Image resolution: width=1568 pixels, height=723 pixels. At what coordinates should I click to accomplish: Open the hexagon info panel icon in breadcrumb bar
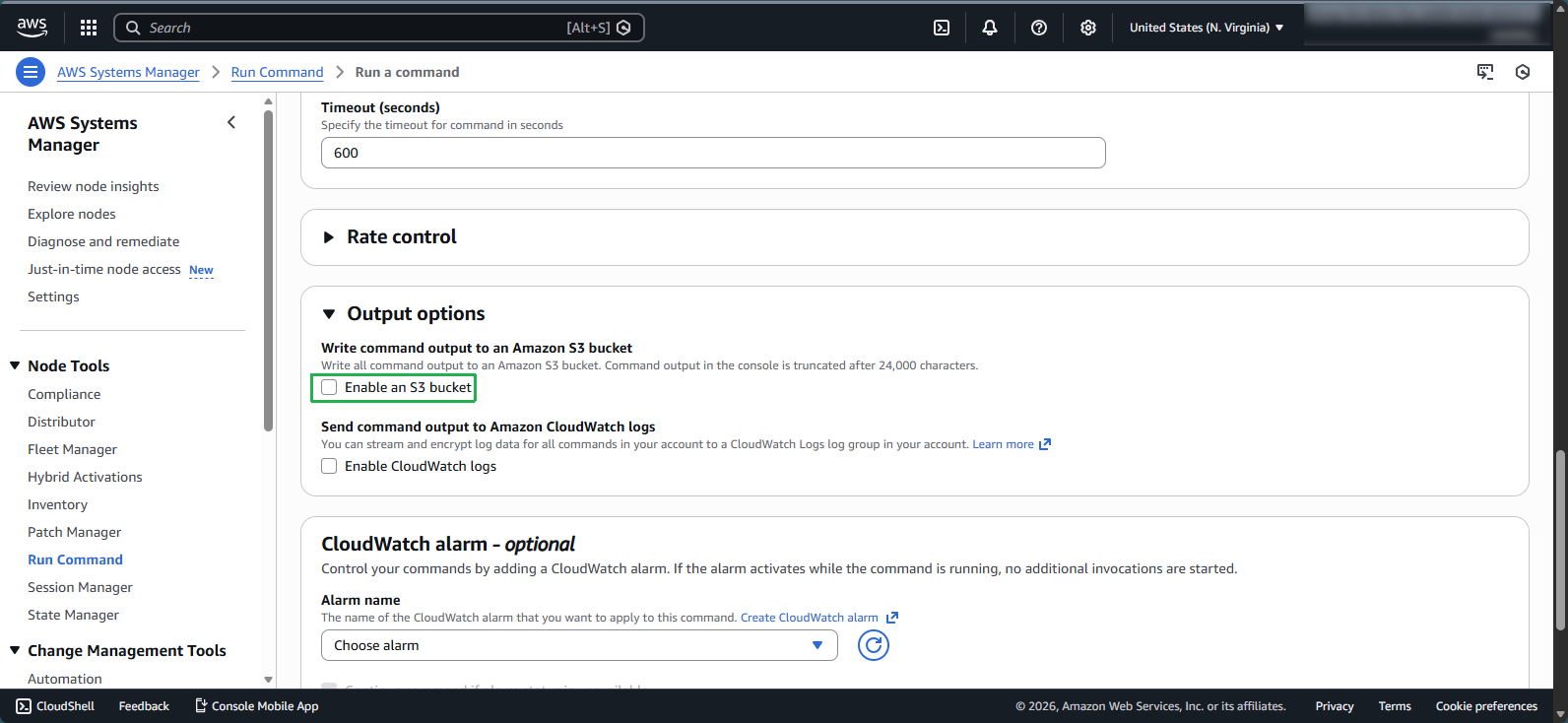click(x=1523, y=72)
